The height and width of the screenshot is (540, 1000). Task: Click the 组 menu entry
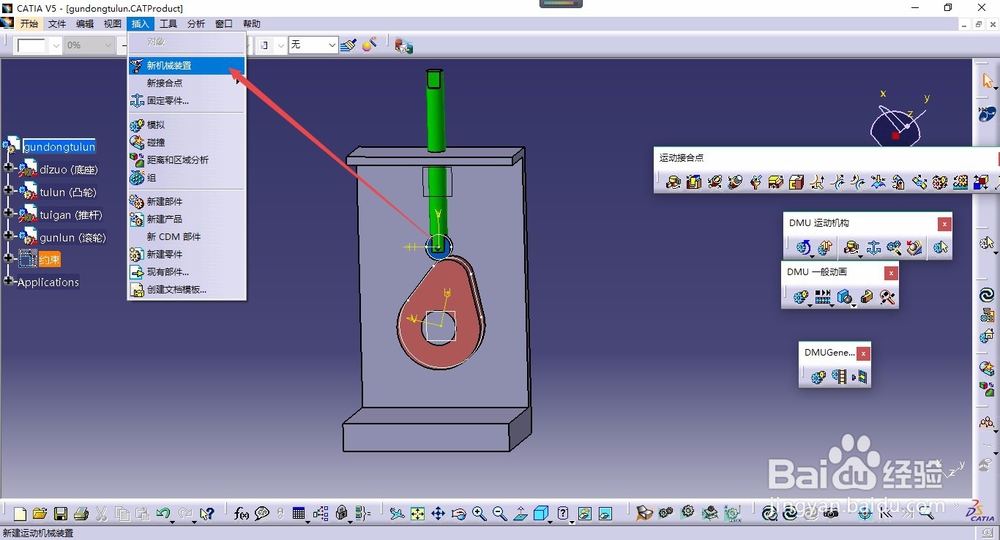click(186, 178)
